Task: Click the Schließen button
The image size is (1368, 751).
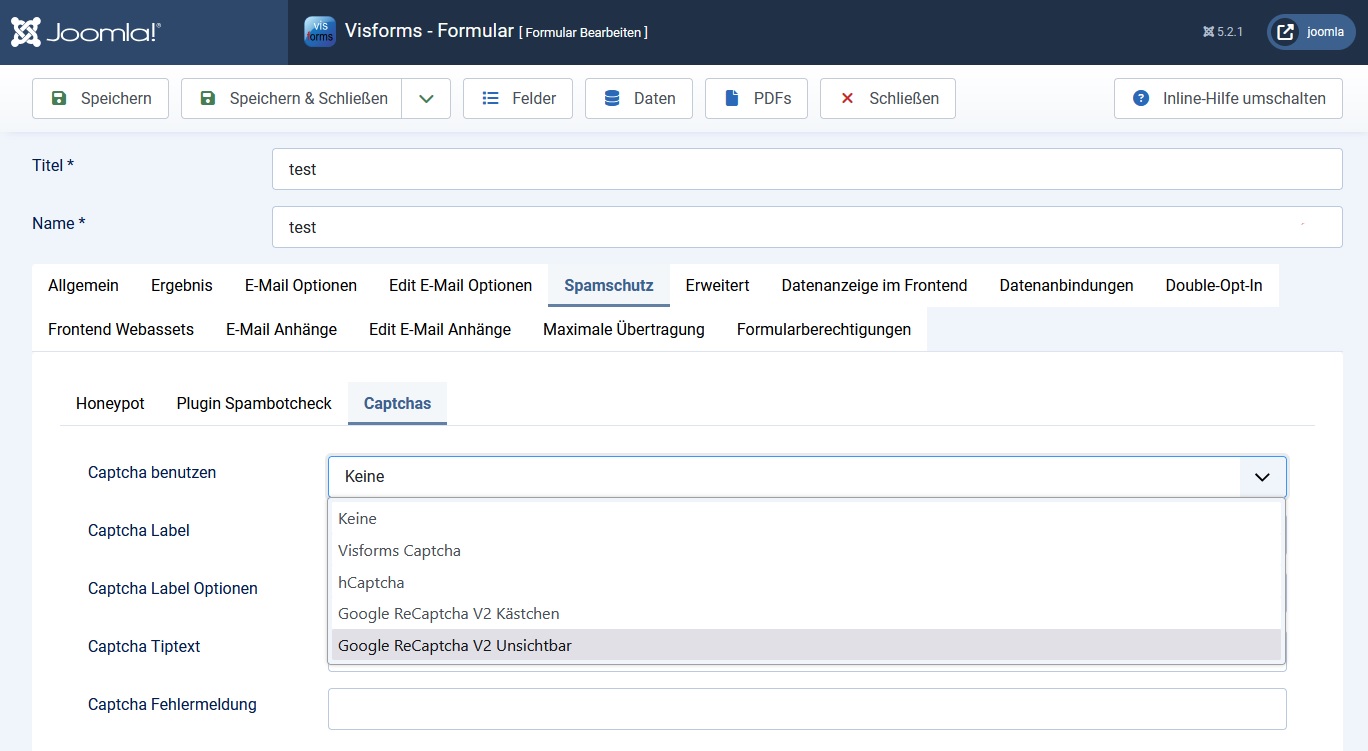Action: [888, 98]
